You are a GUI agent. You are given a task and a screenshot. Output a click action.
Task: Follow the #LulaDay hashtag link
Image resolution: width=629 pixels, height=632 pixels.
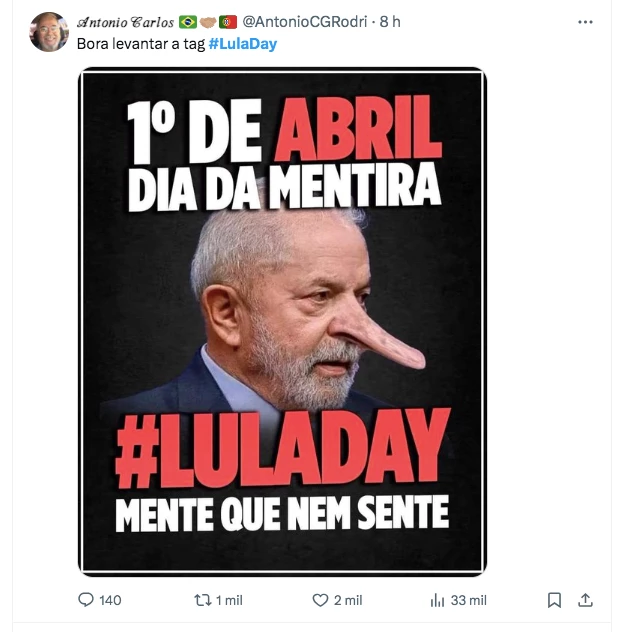243,44
